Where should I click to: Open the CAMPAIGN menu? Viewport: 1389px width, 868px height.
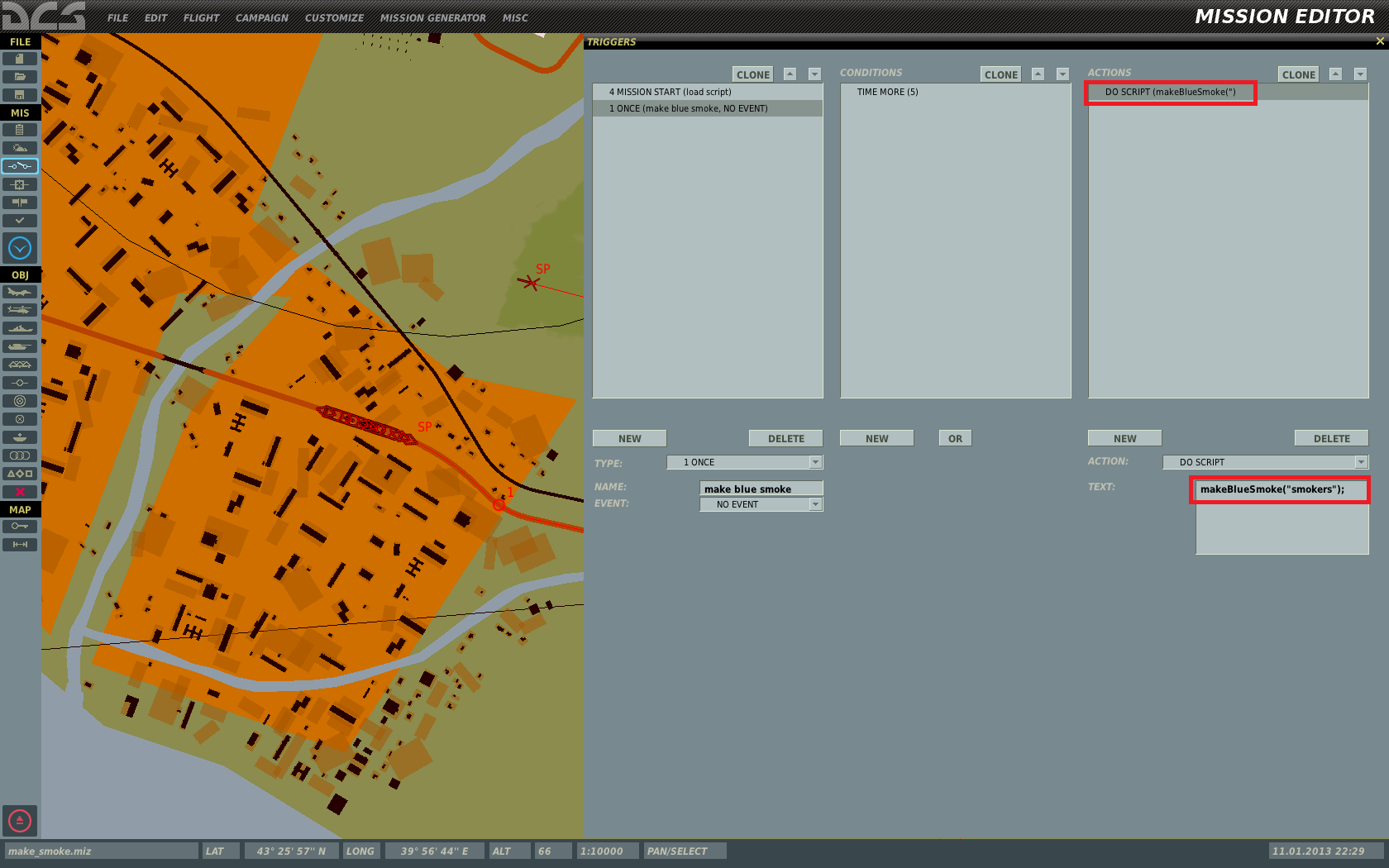(x=261, y=17)
